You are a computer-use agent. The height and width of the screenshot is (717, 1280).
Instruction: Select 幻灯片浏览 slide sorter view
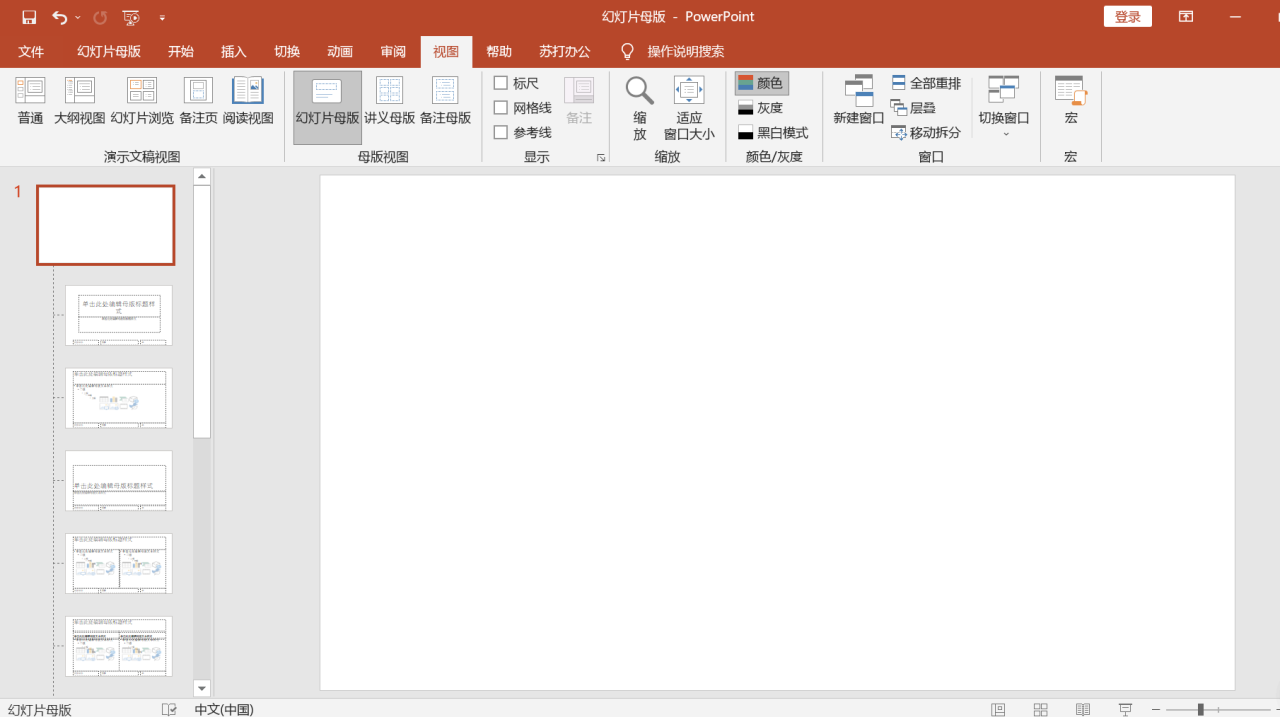pyautogui.click(x=141, y=100)
